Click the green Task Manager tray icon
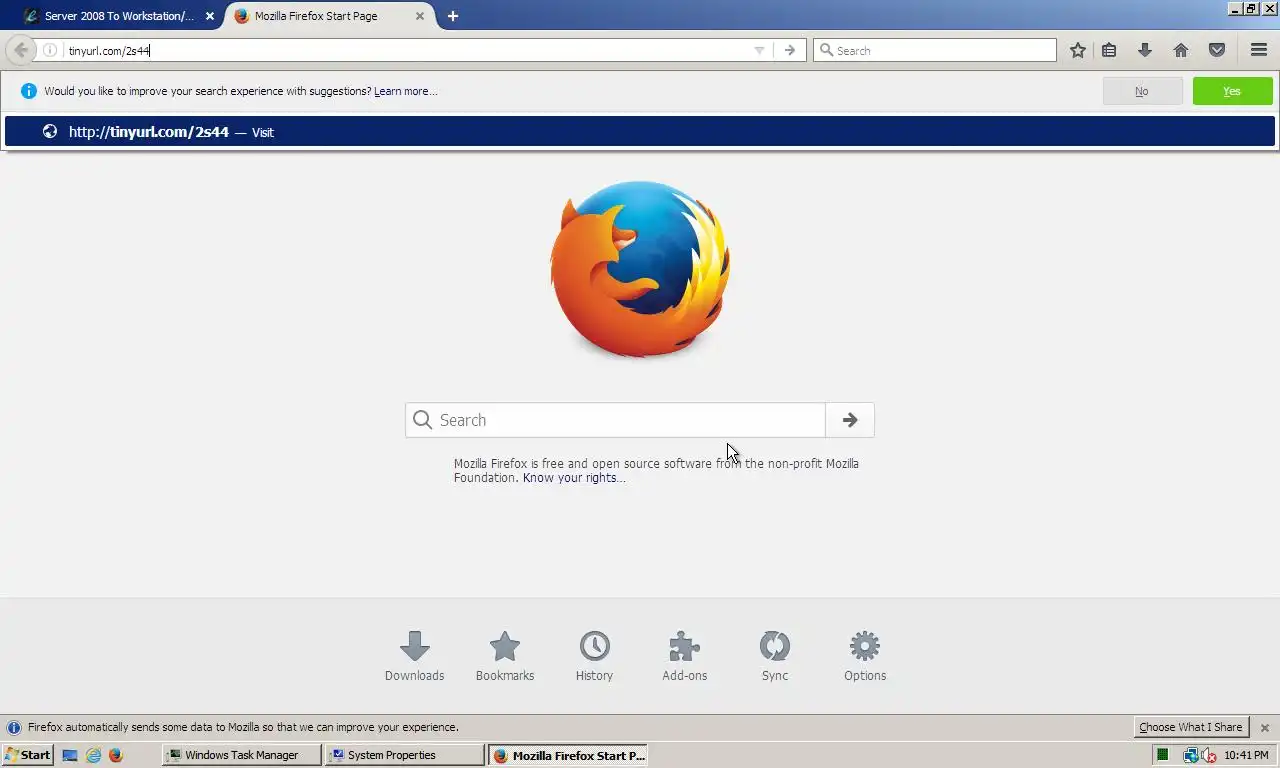 [x=1162, y=755]
